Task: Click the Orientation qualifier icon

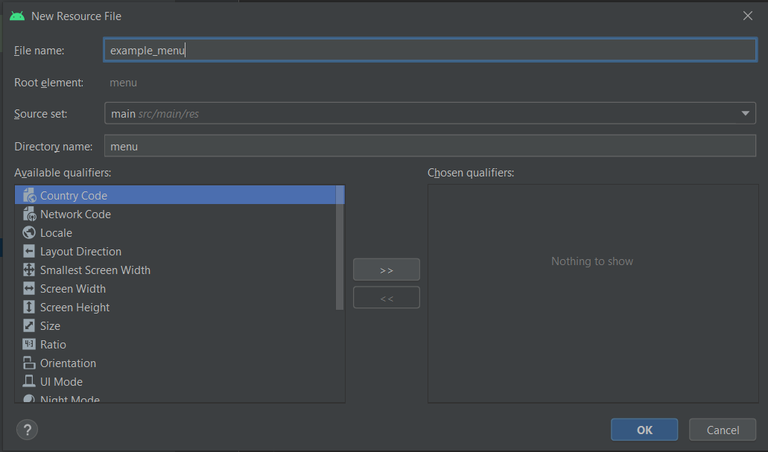Action: (29, 363)
